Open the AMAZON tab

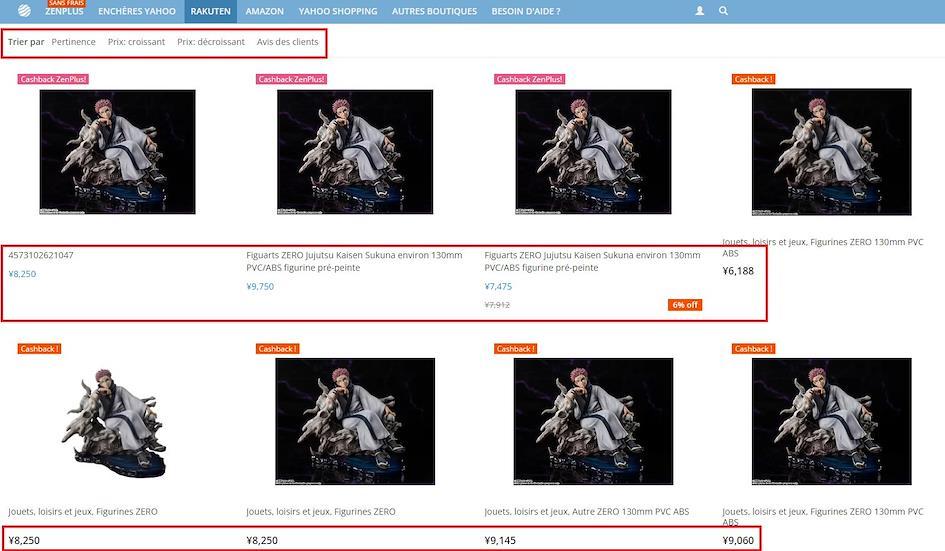[x=265, y=11]
